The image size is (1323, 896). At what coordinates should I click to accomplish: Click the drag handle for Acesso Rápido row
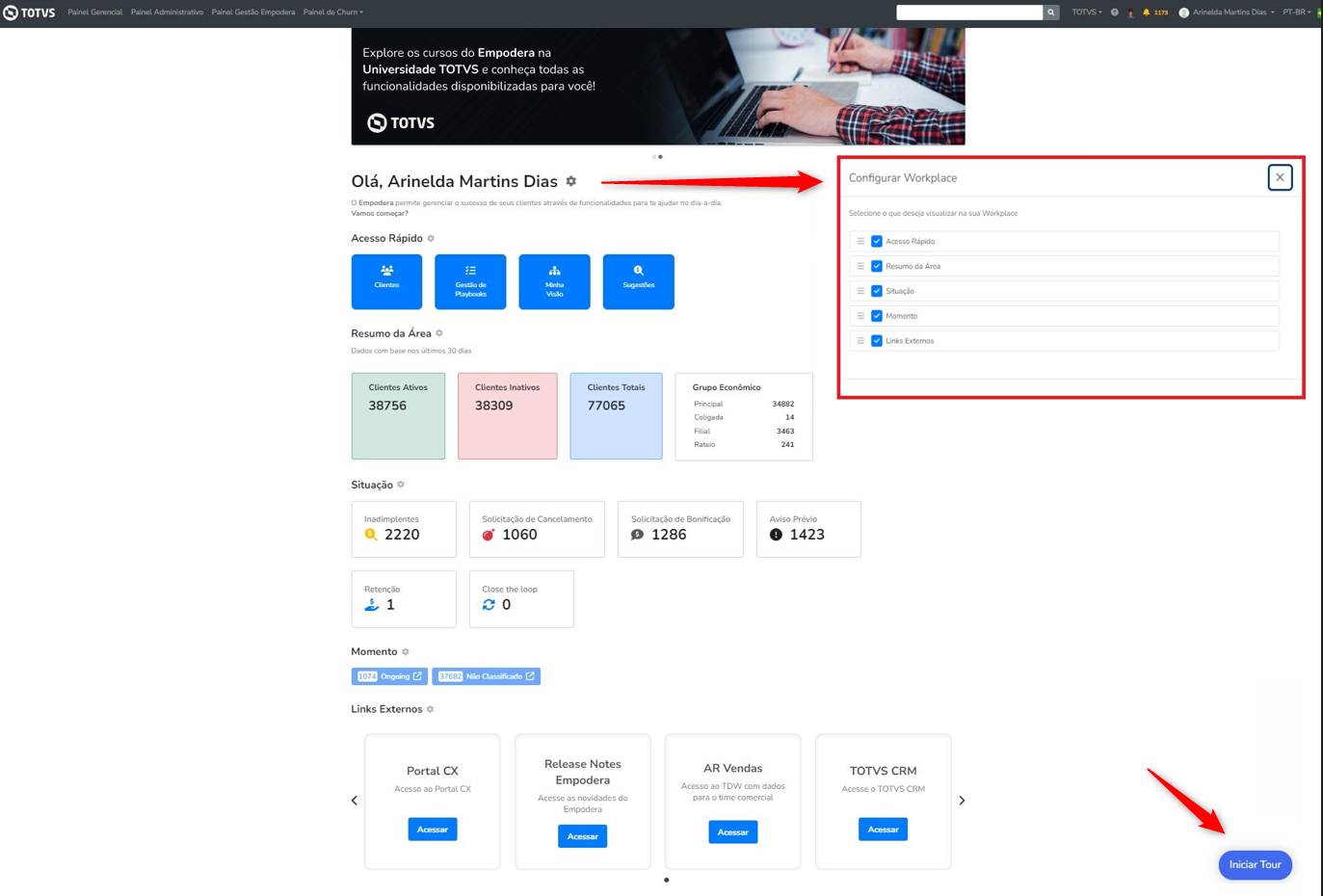[860, 241]
